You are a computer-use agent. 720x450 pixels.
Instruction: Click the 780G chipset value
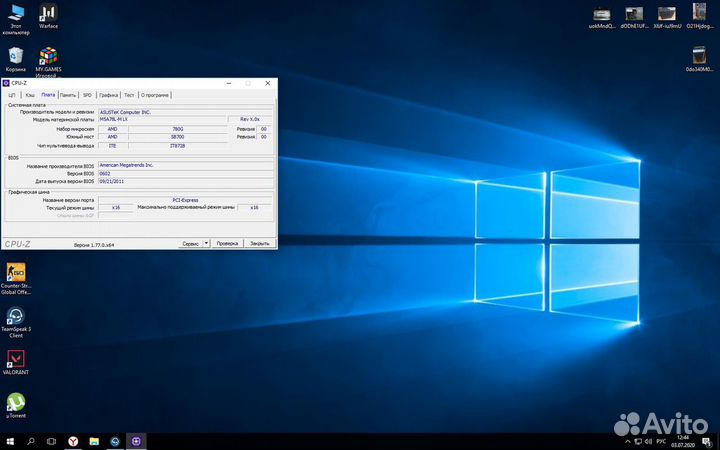point(178,129)
